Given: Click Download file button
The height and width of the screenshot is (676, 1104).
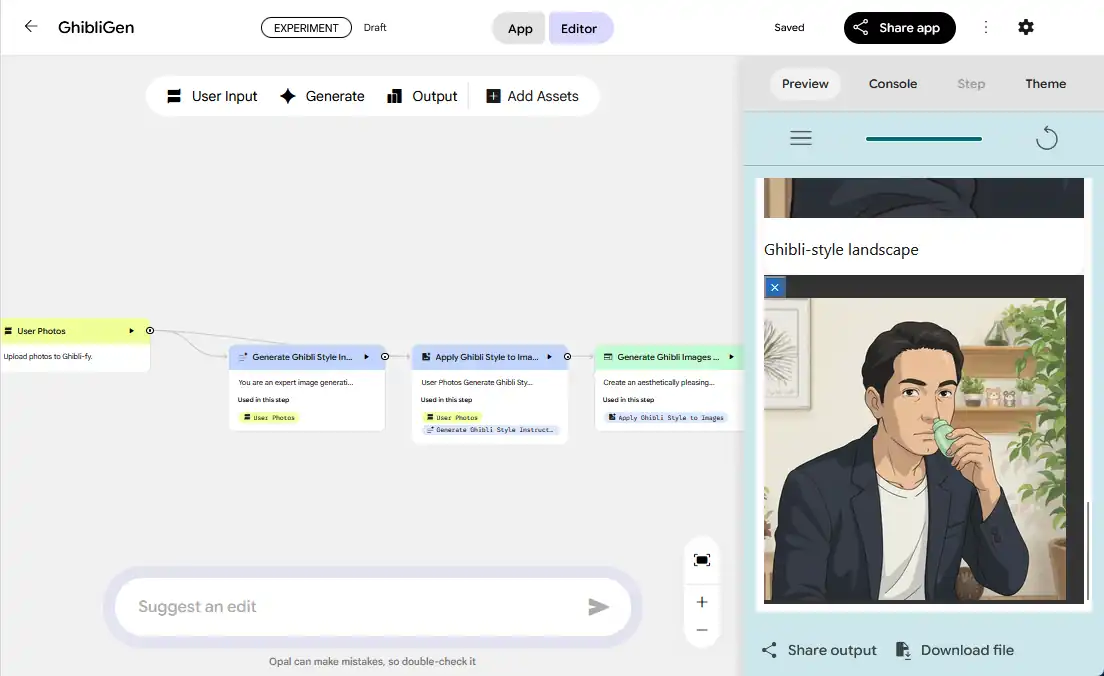Looking at the screenshot, I should click(x=955, y=650).
